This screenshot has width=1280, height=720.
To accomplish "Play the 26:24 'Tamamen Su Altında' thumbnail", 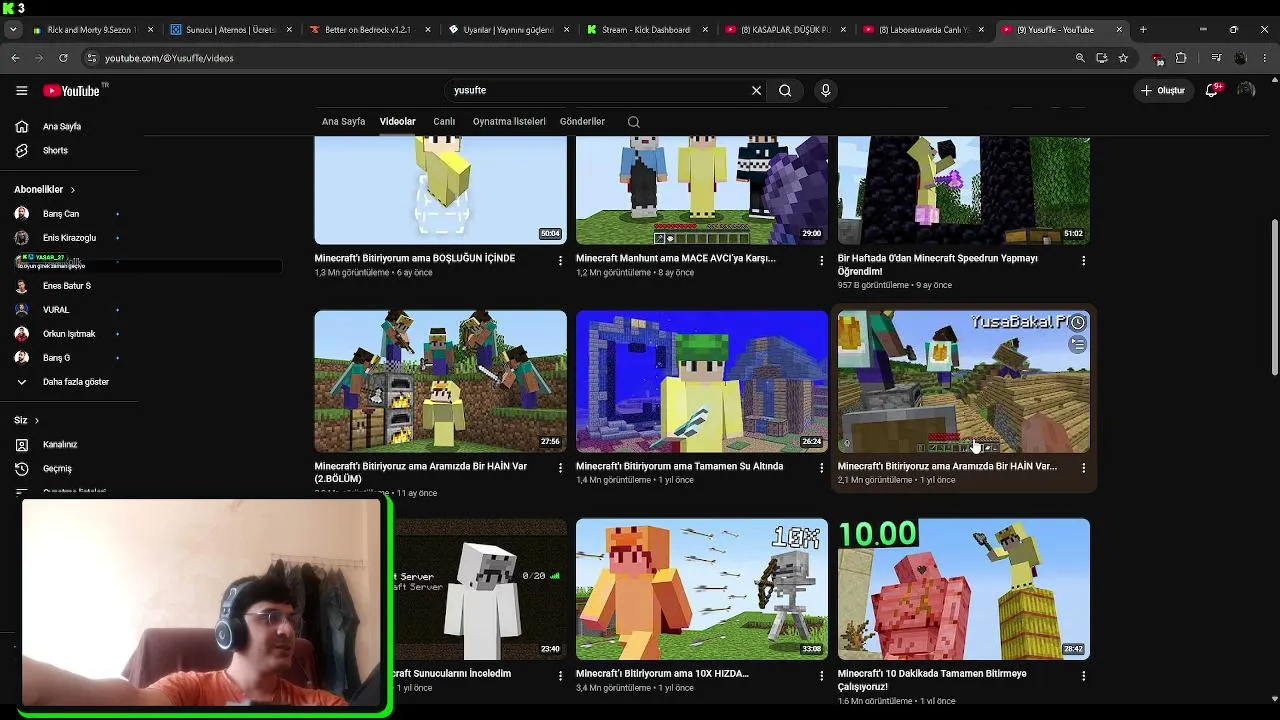I will point(702,381).
